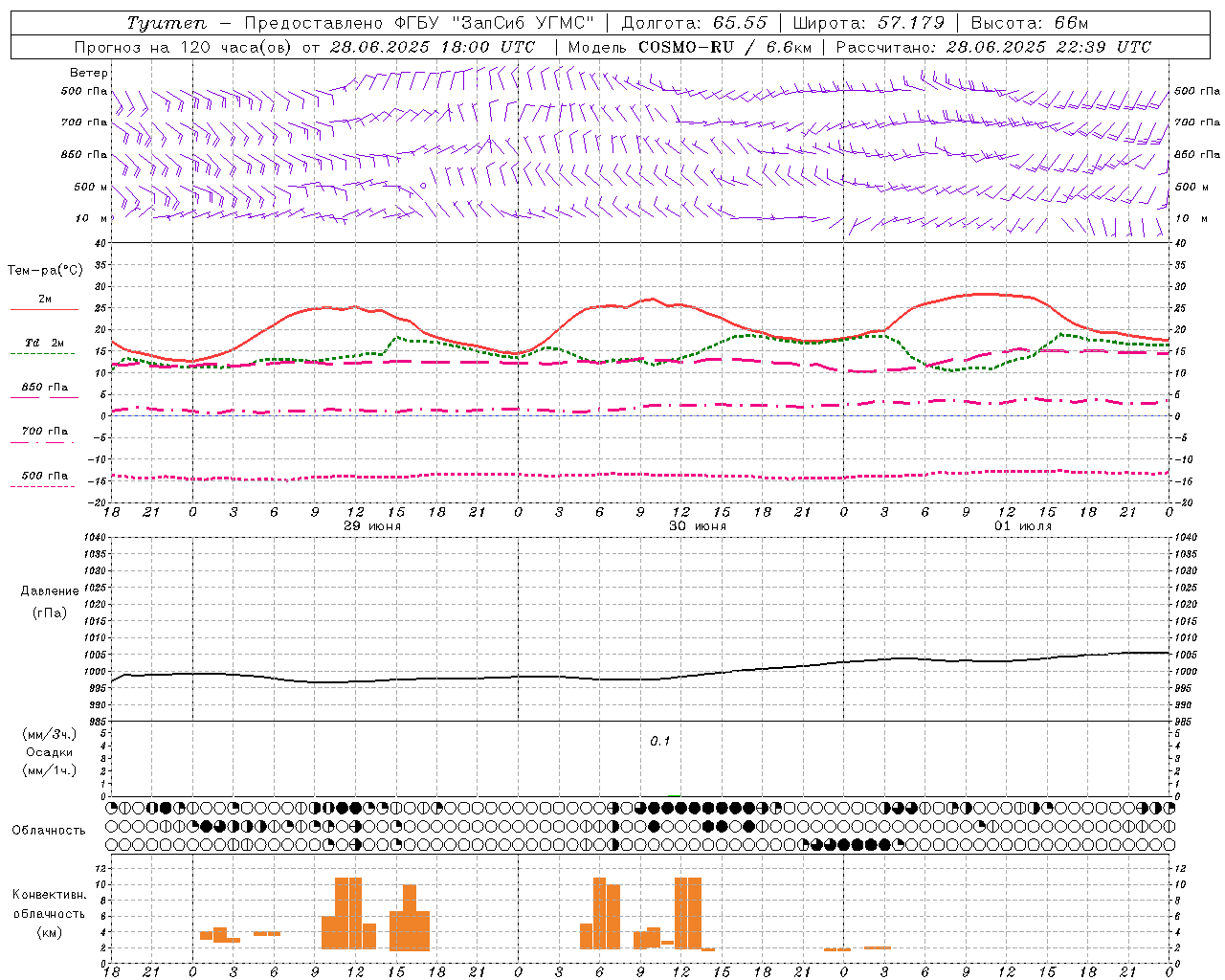The image size is (1225, 980).
Task: Click "Рассчитано: 28.06.2025 22:39 UTC" timestamp
Action: [x=993, y=47]
